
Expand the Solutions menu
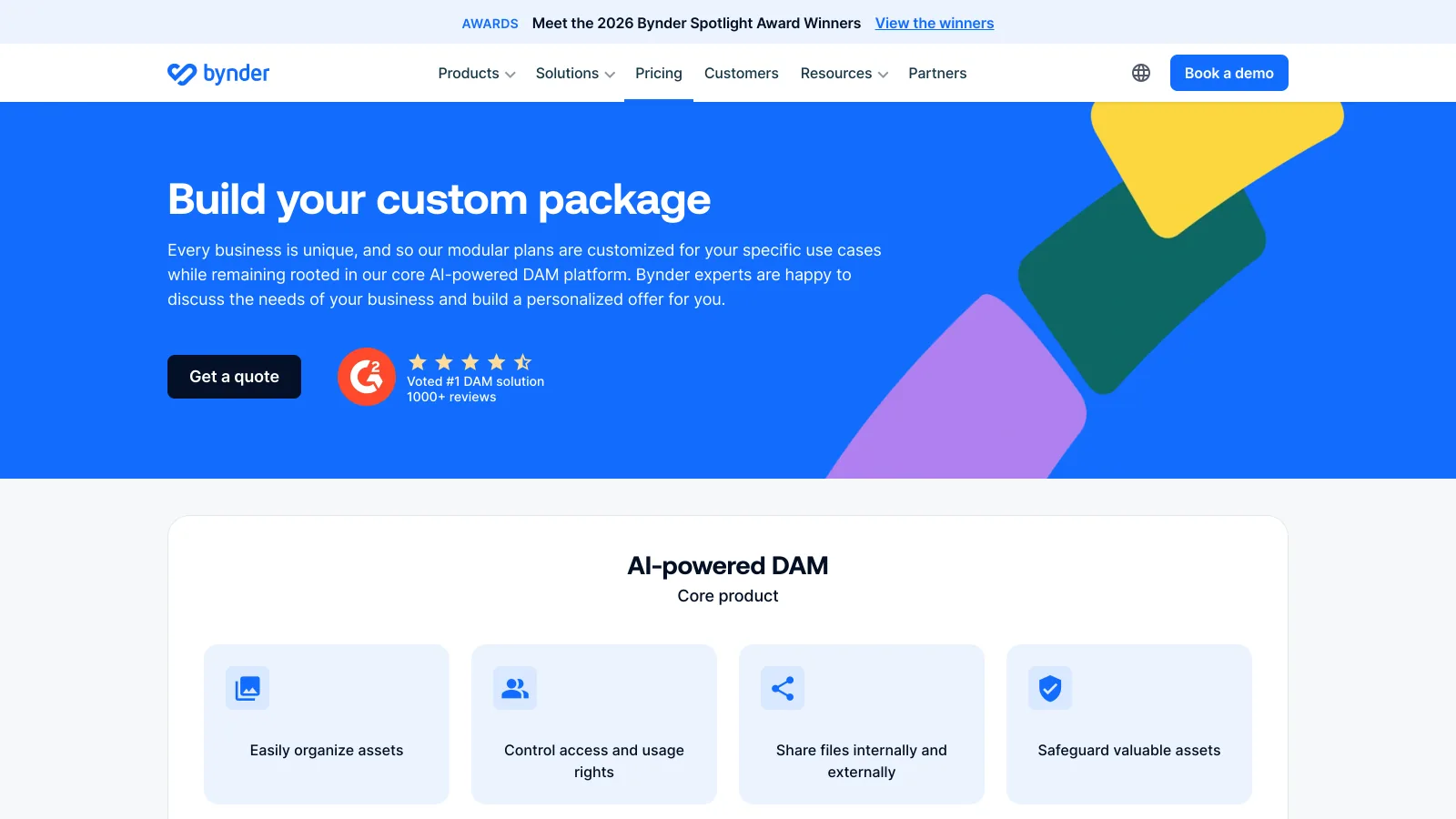click(x=575, y=73)
